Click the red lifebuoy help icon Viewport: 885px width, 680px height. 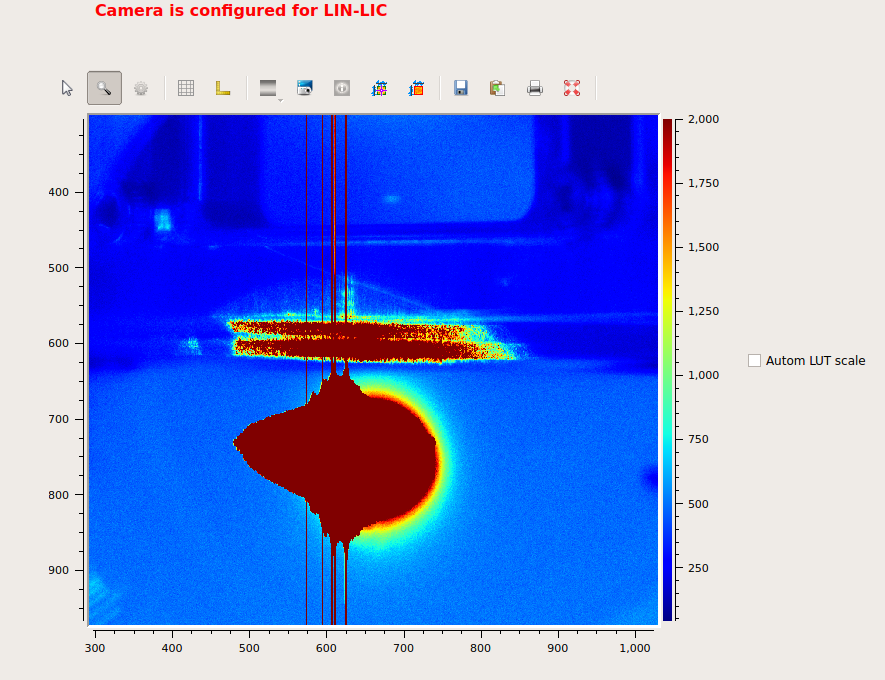pos(572,88)
